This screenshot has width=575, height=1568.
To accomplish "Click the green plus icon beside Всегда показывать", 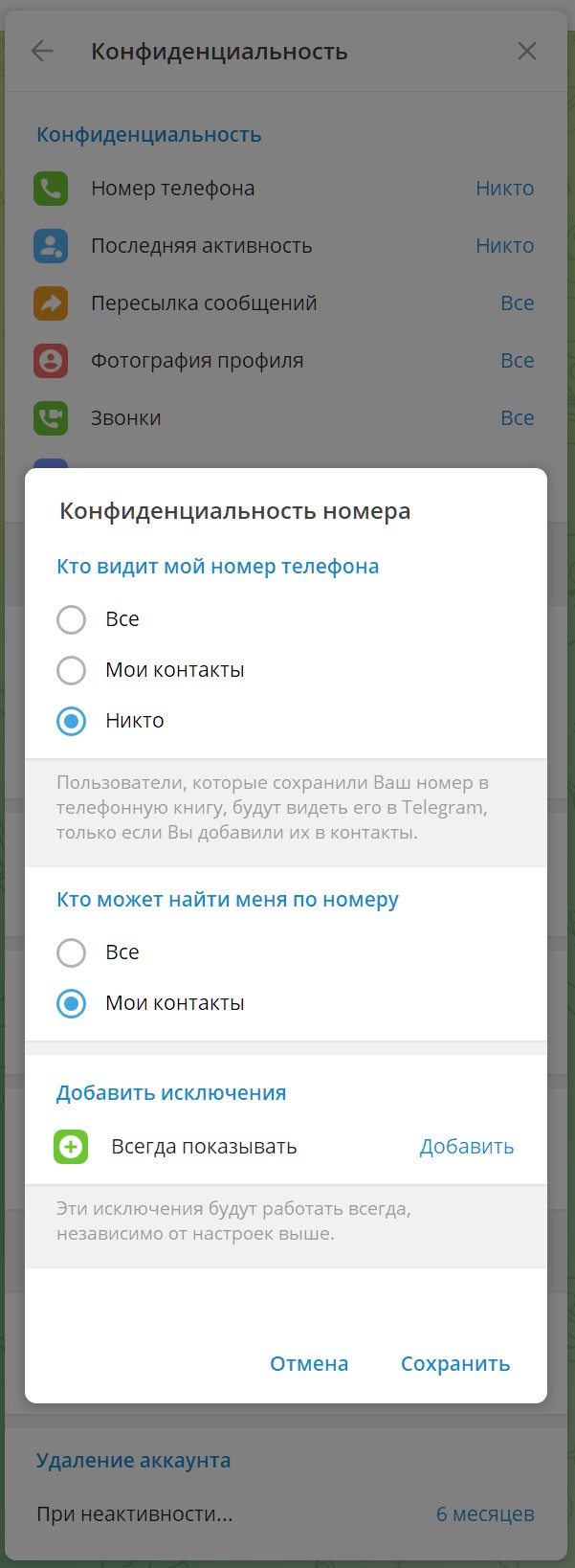I will point(71,1147).
